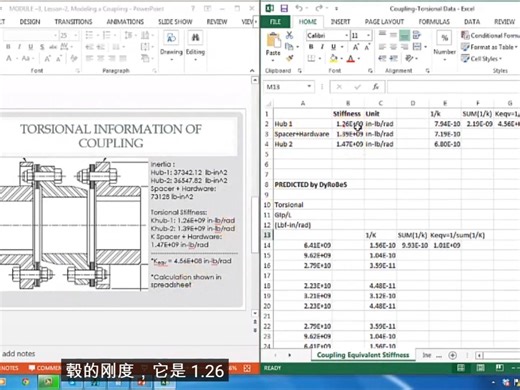This screenshot has width=520, height=390.
Task: Switch Excel to Page Layout view icon
Action: [x=480, y=368]
